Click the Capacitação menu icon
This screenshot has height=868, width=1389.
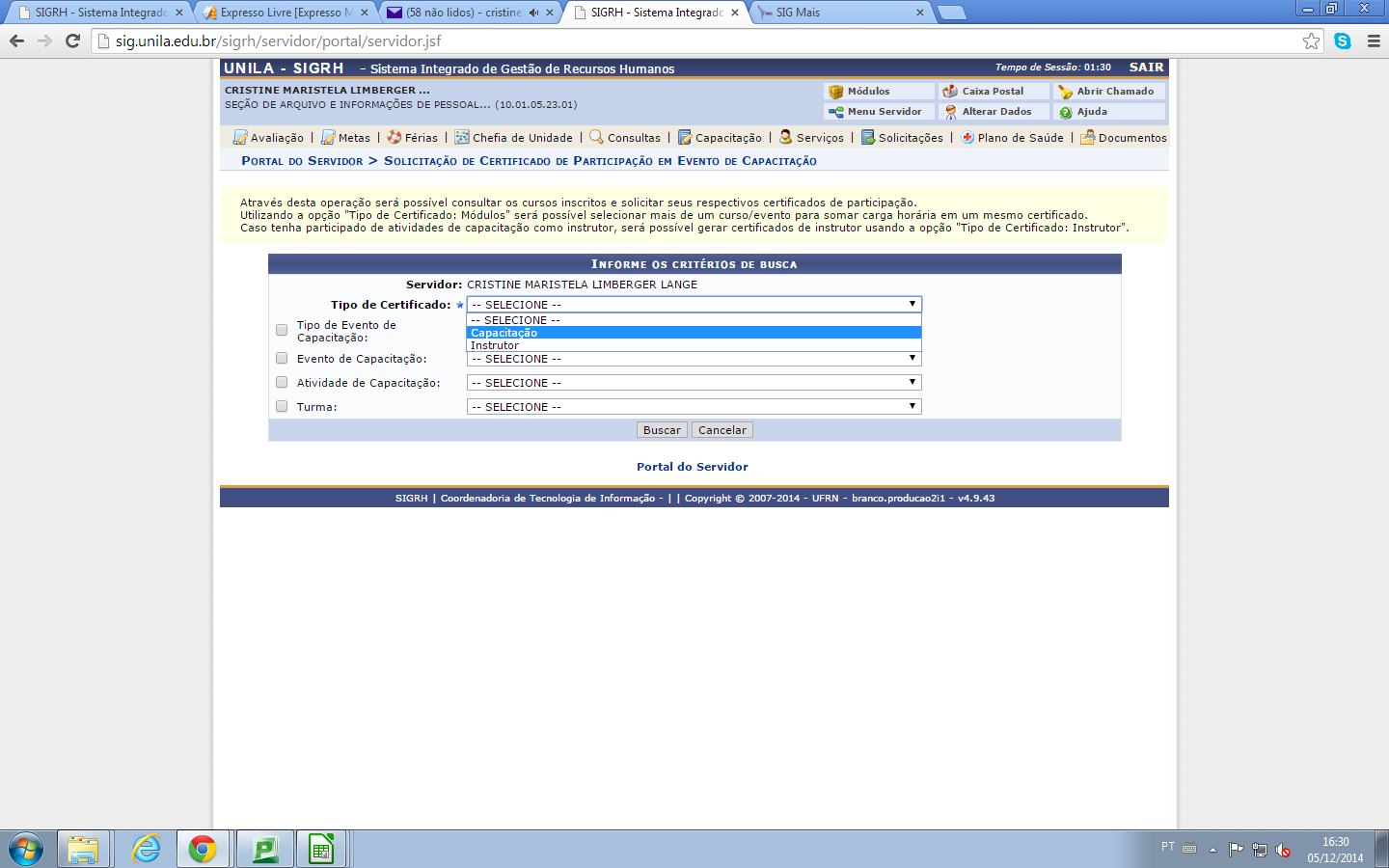(685, 137)
